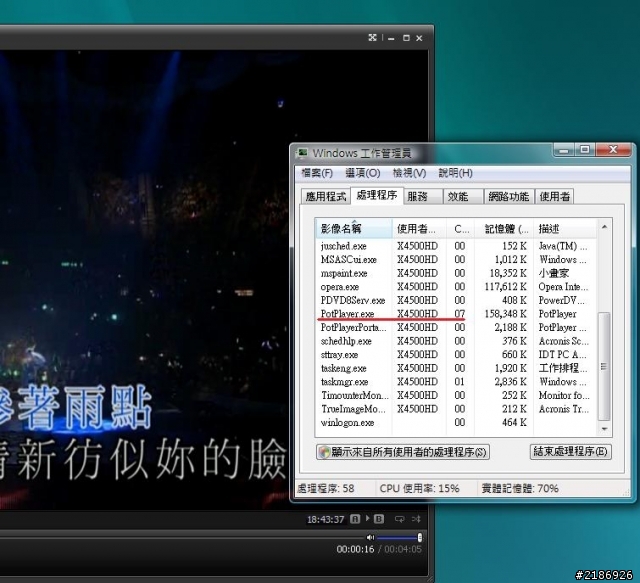
Task: Click the Opera Inte... description cell
Action: click(x=563, y=287)
